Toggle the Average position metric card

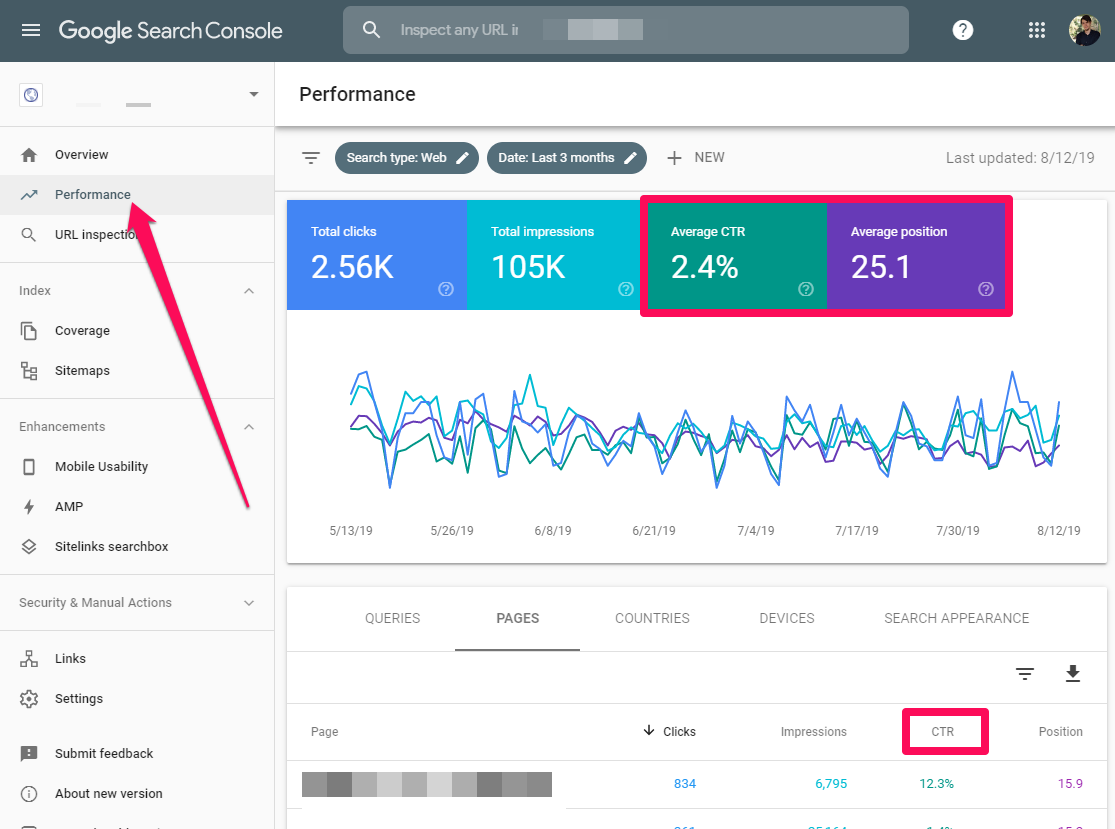tap(917, 254)
